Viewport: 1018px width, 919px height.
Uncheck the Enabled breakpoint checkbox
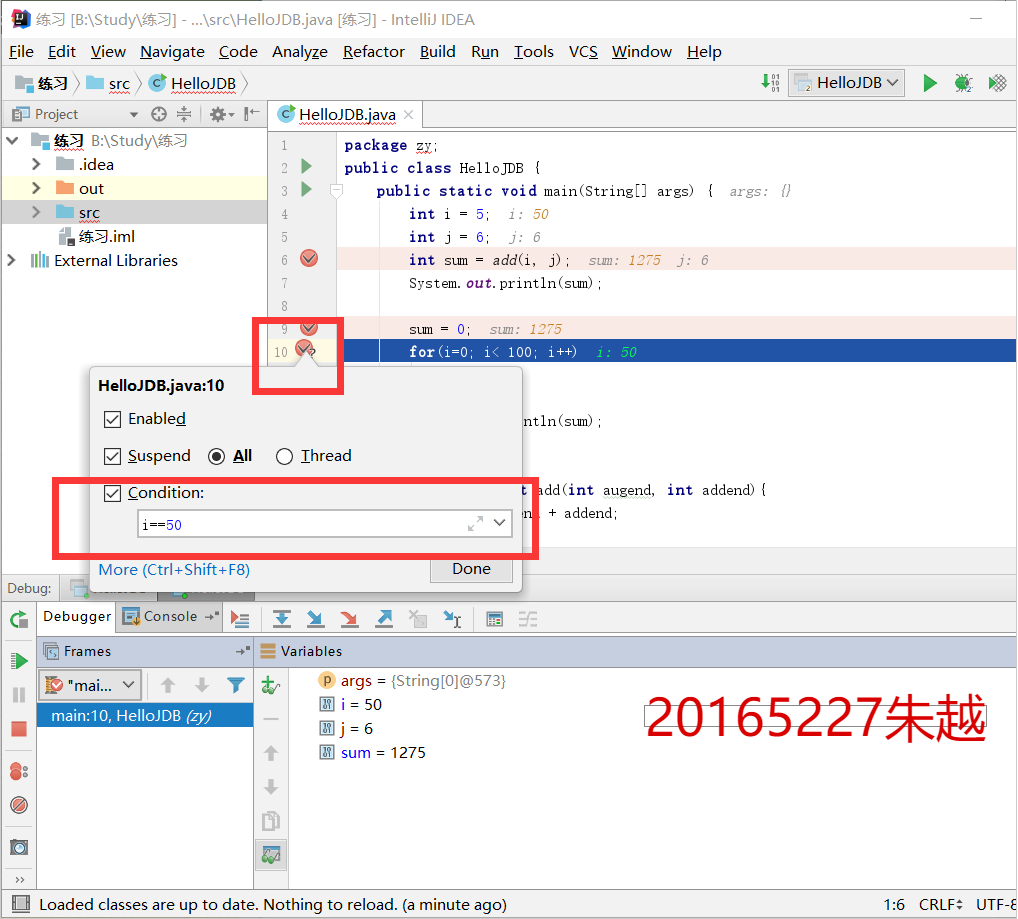(x=112, y=419)
